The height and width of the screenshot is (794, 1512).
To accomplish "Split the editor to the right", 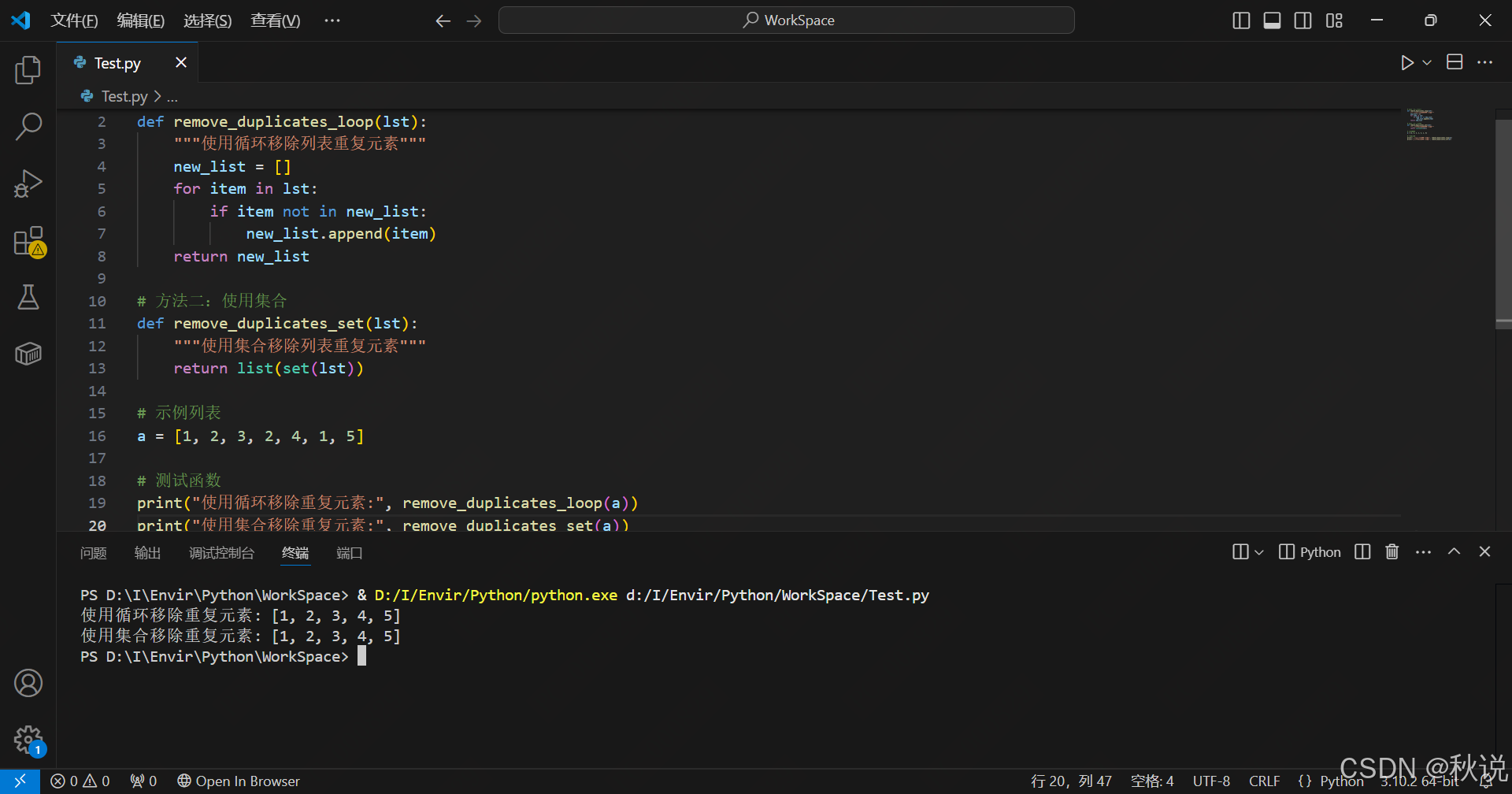I will 1455,62.
